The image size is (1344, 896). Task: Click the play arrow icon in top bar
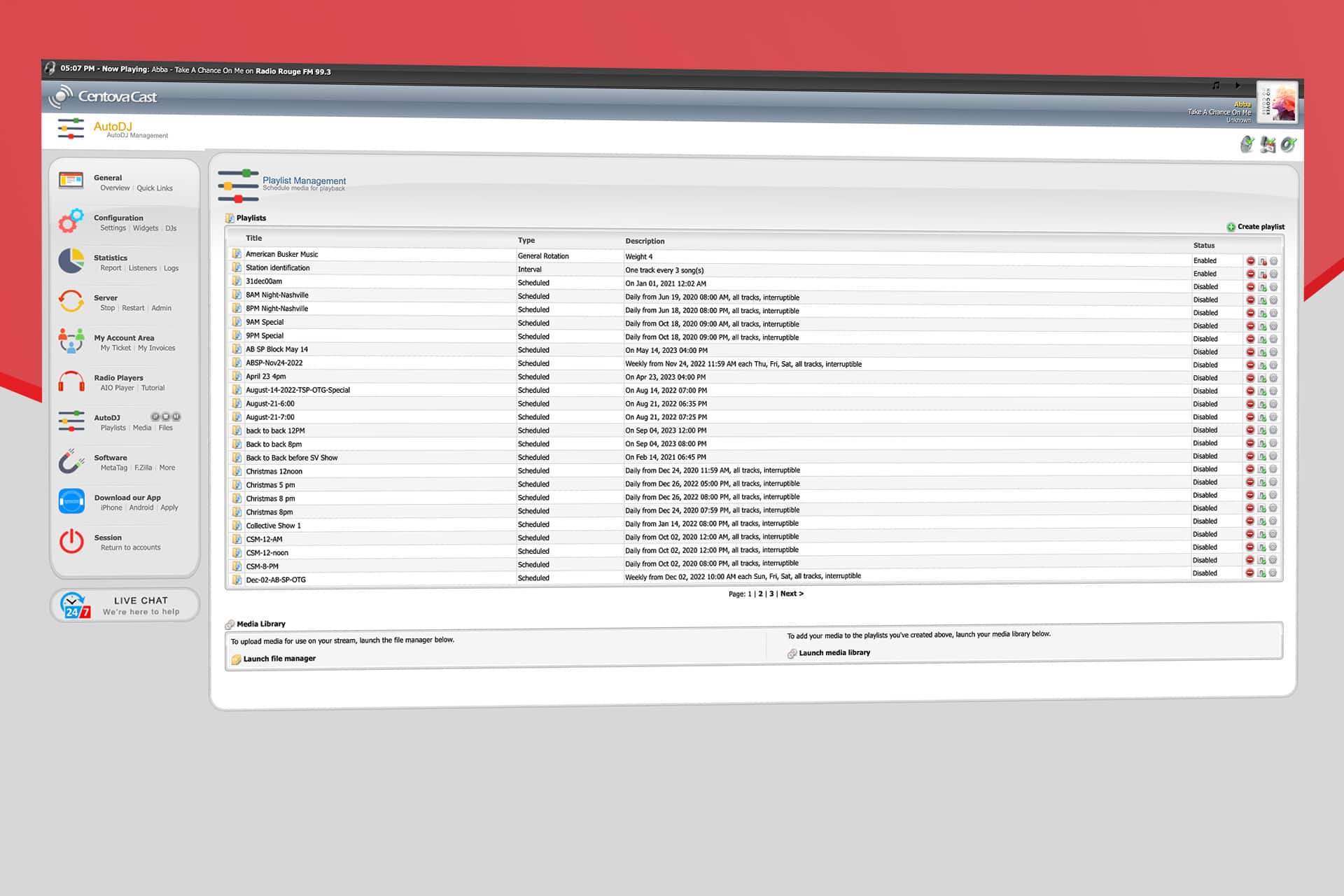[x=1238, y=85]
